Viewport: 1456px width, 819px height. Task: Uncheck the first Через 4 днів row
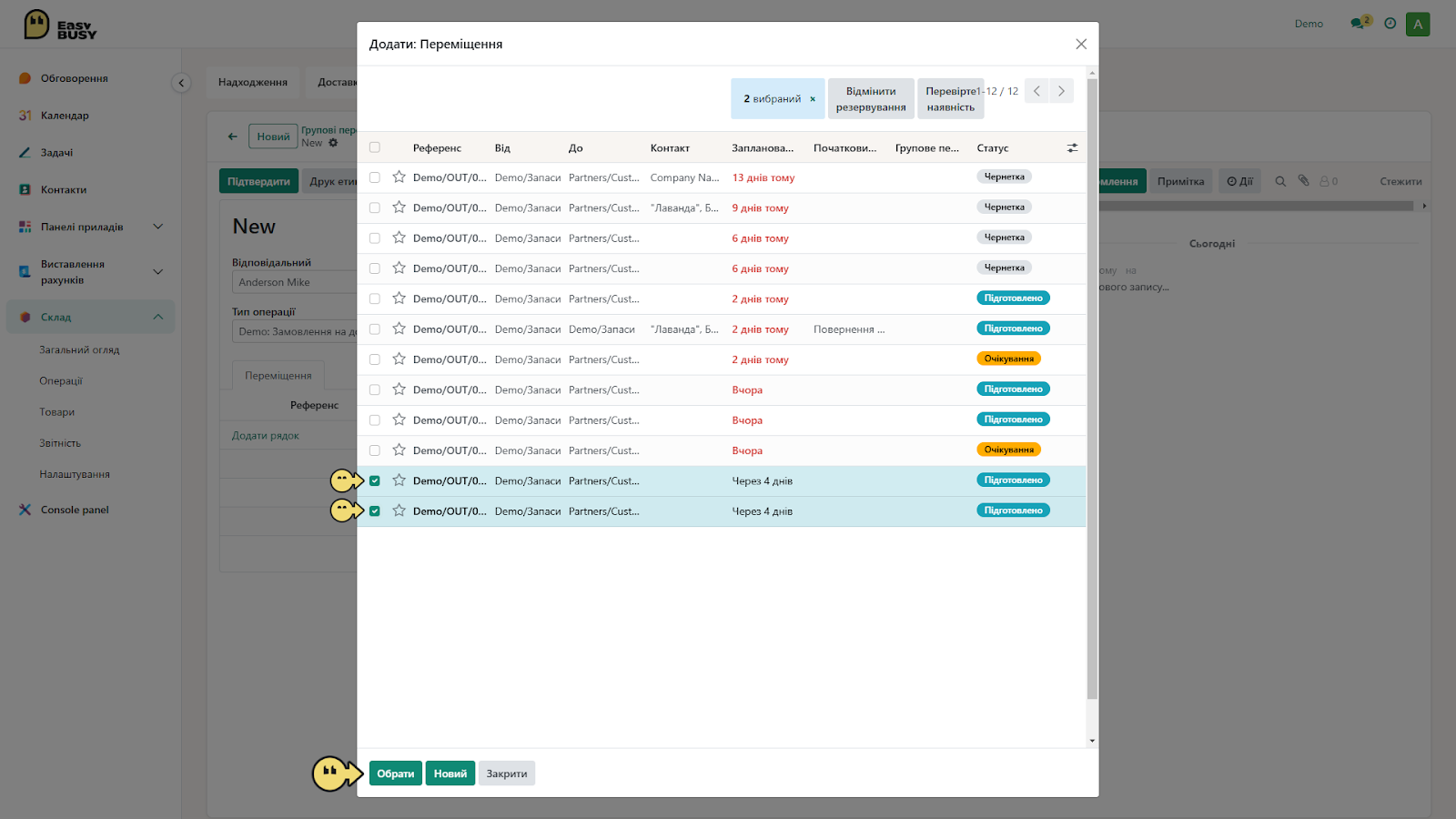(x=375, y=480)
